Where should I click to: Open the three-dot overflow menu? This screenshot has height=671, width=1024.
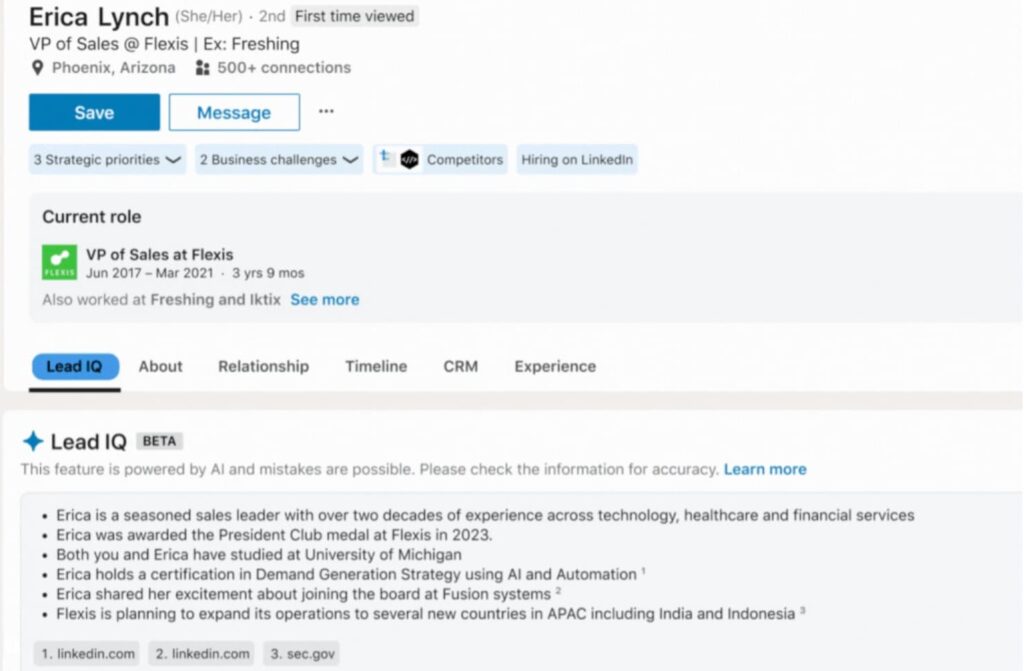326,112
